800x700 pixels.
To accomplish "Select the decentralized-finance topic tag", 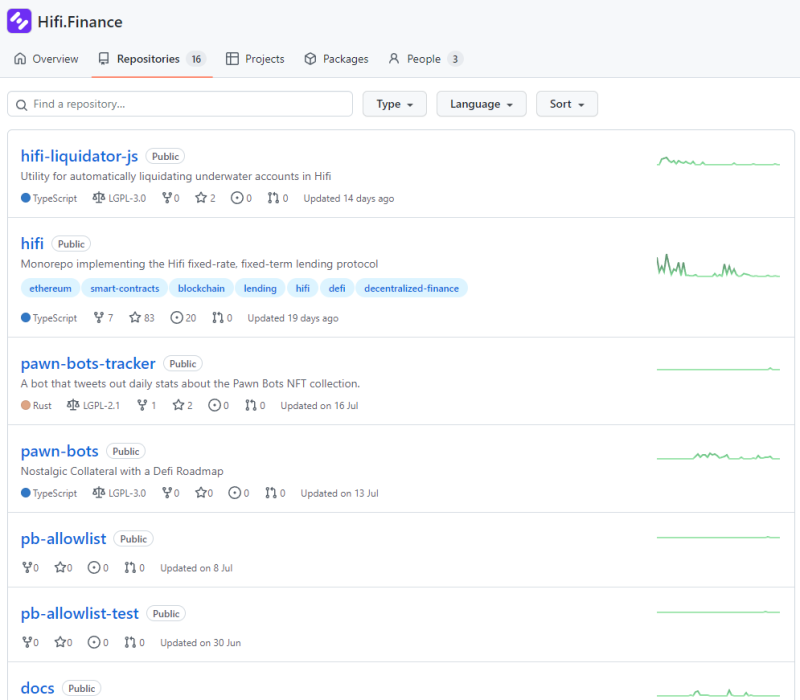I will 411,289.
